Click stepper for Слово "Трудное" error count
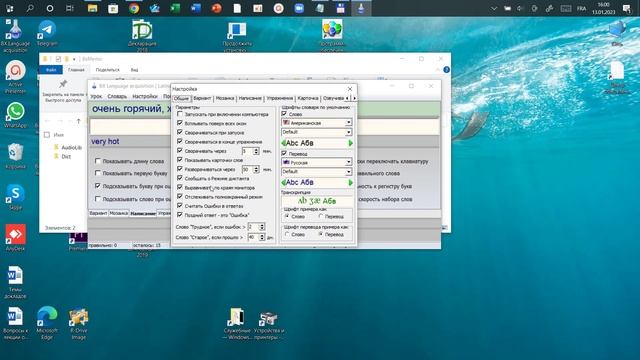The image size is (640, 360). pyautogui.click(x=262, y=227)
